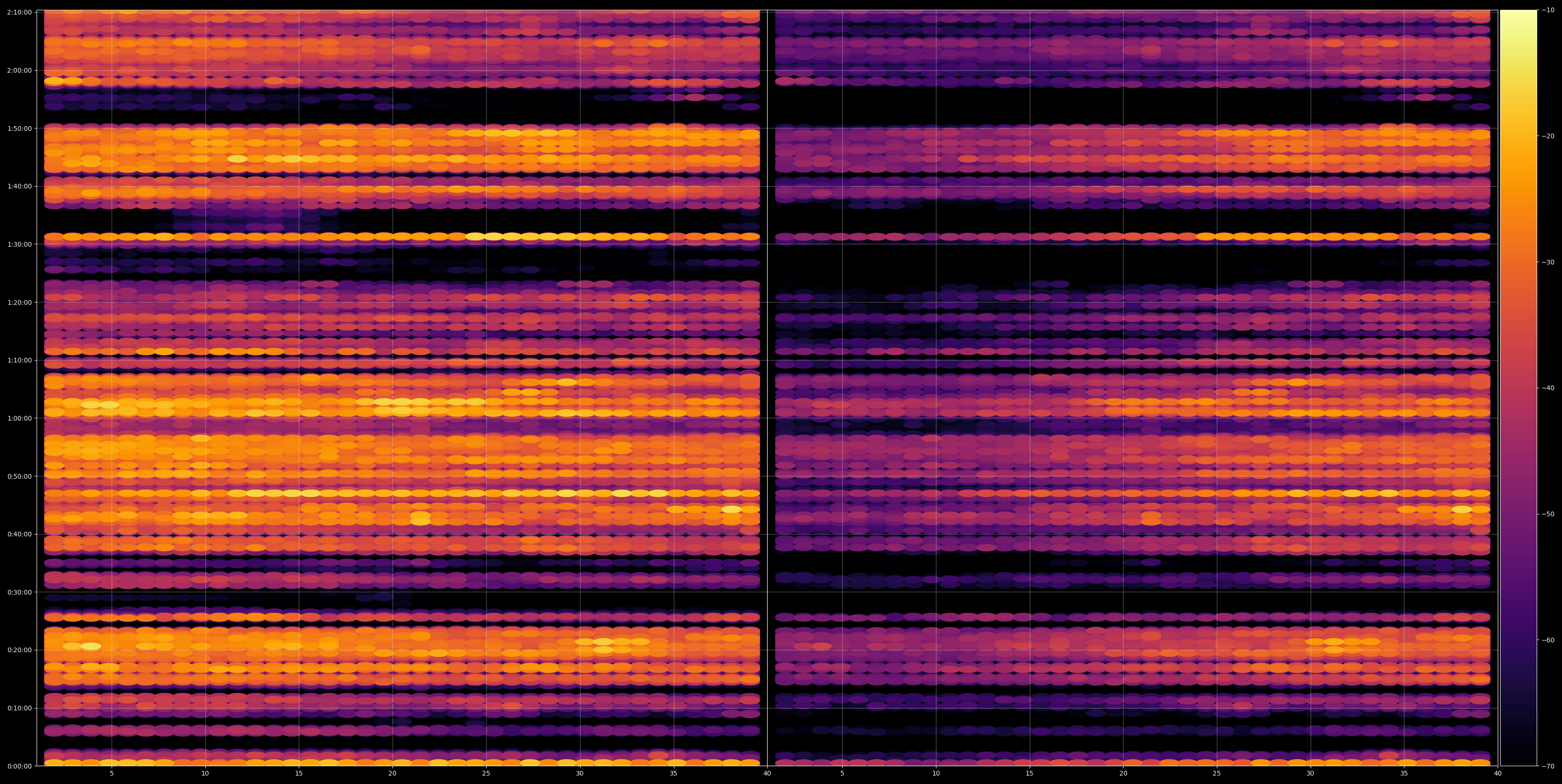Click the 1:40:00 time axis label
Screen dimensions: 1562x784
tap(20, 186)
